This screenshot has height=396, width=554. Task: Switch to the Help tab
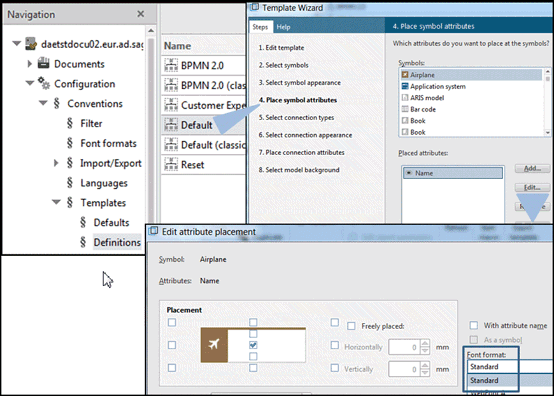click(x=283, y=27)
